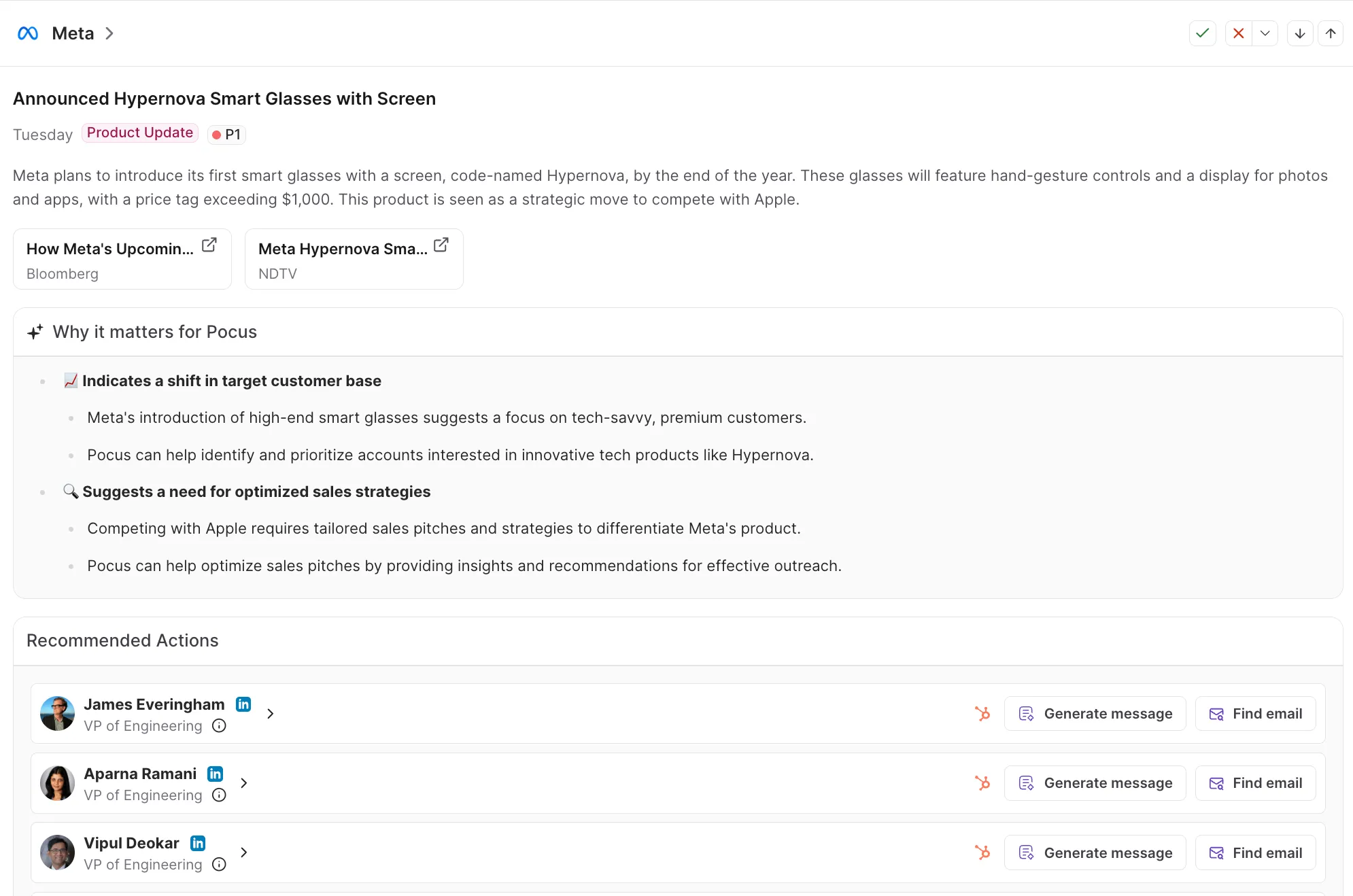The image size is (1353, 896).
Task: Click the green checkmark accept icon
Action: pyautogui.click(x=1202, y=33)
